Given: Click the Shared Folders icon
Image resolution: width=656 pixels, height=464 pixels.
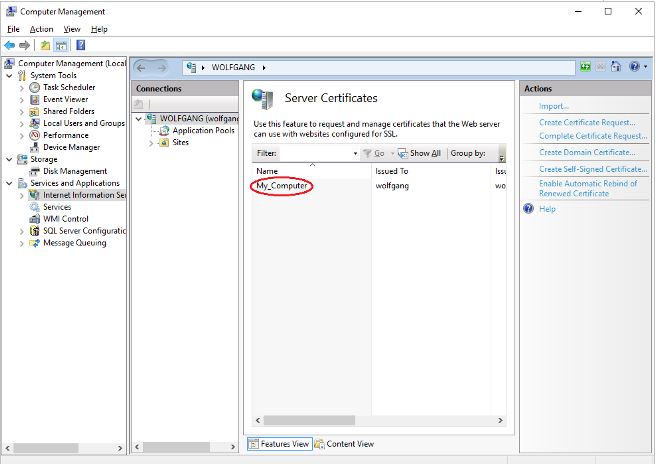Looking at the screenshot, I should click(34, 112).
